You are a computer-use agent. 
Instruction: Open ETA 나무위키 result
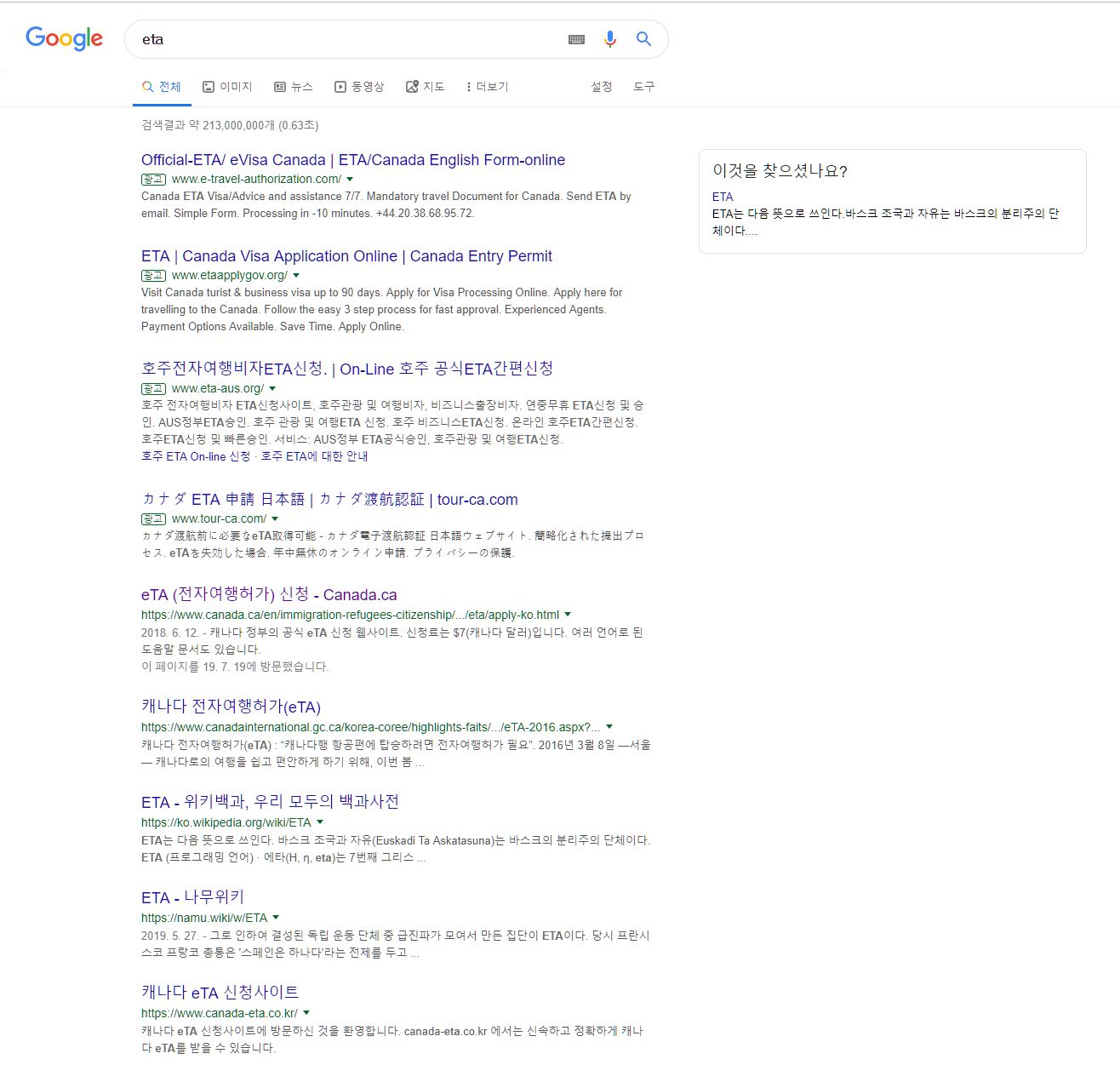[192, 897]
